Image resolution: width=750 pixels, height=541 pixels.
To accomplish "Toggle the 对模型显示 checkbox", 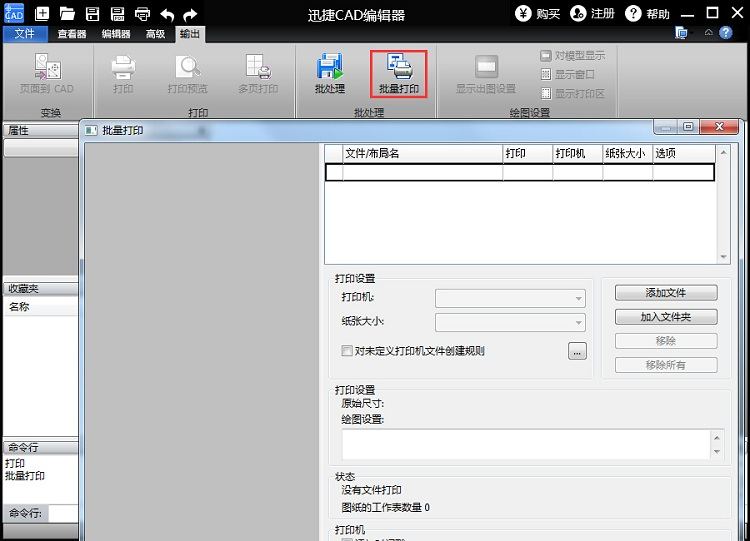I will click(545, 56).
